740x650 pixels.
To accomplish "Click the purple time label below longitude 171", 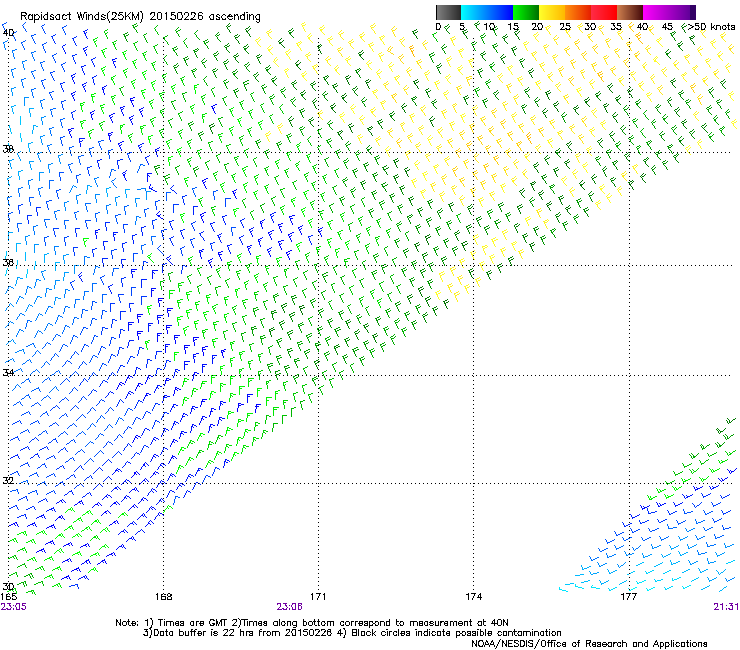I will pos(289,607).
